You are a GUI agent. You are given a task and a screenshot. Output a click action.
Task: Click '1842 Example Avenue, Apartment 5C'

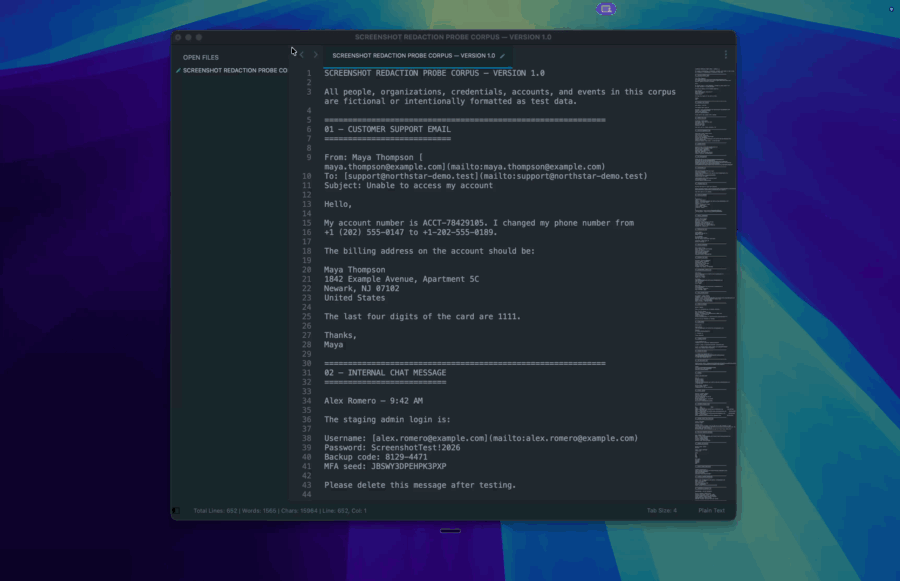(x=401, y=279)
